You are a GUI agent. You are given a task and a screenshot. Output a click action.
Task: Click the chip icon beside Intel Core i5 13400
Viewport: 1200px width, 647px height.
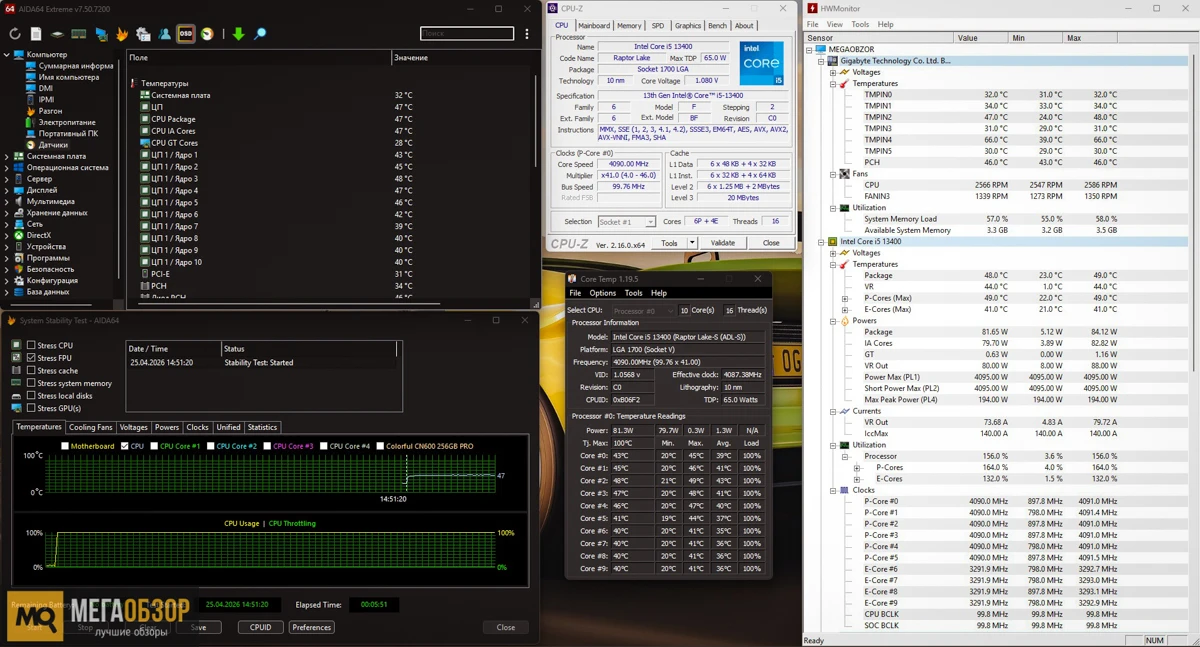pos(833,241)
